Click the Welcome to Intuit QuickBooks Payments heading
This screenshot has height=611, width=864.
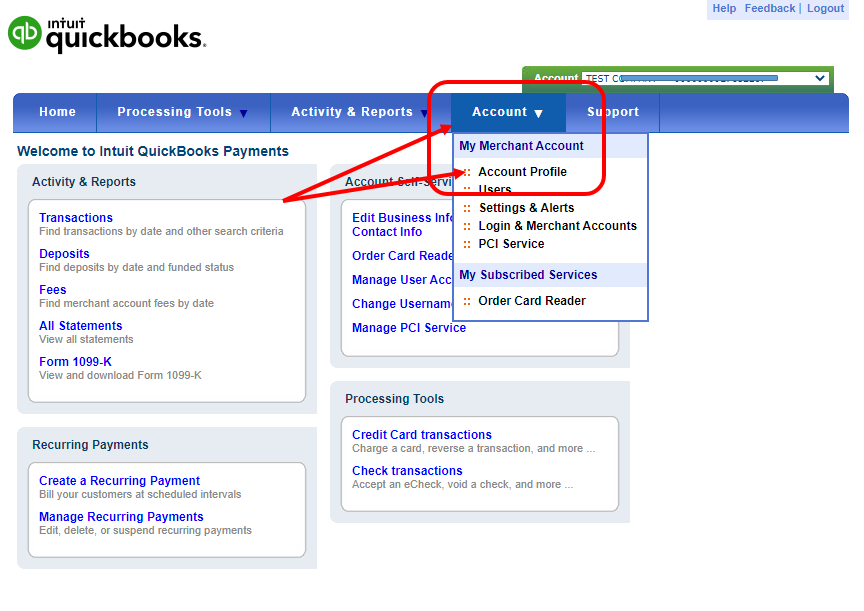tap(153, 152)
